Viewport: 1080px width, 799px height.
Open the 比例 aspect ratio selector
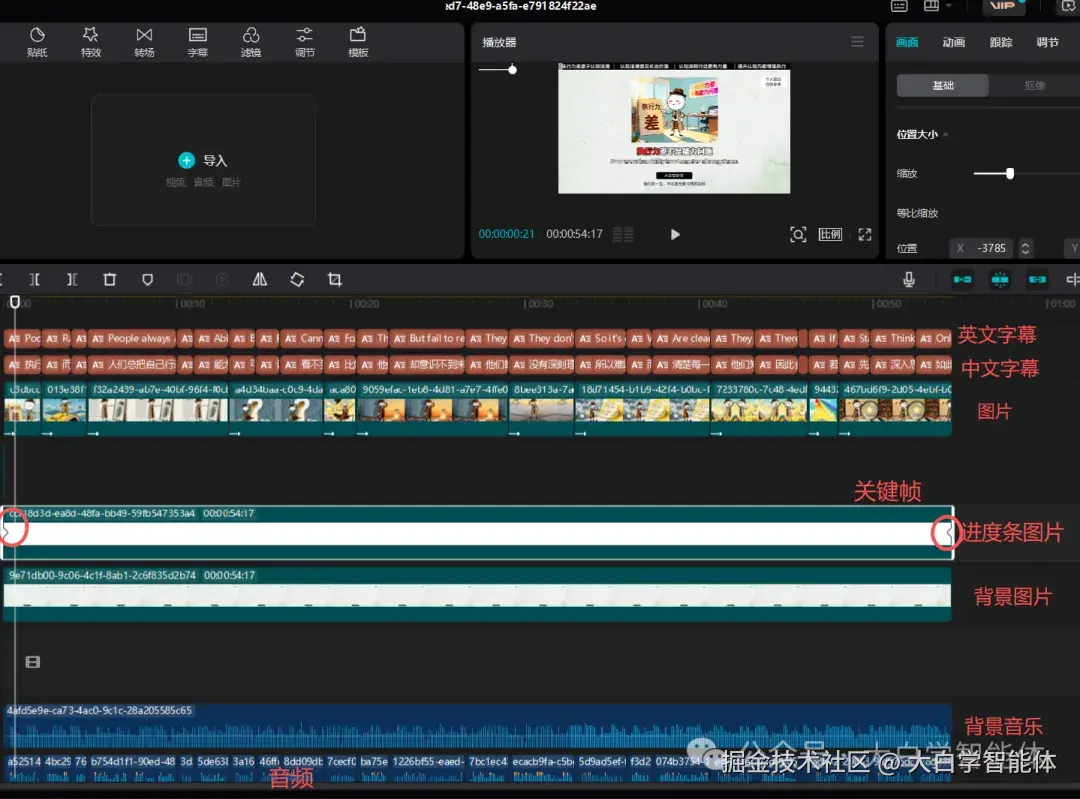(830, 234)
